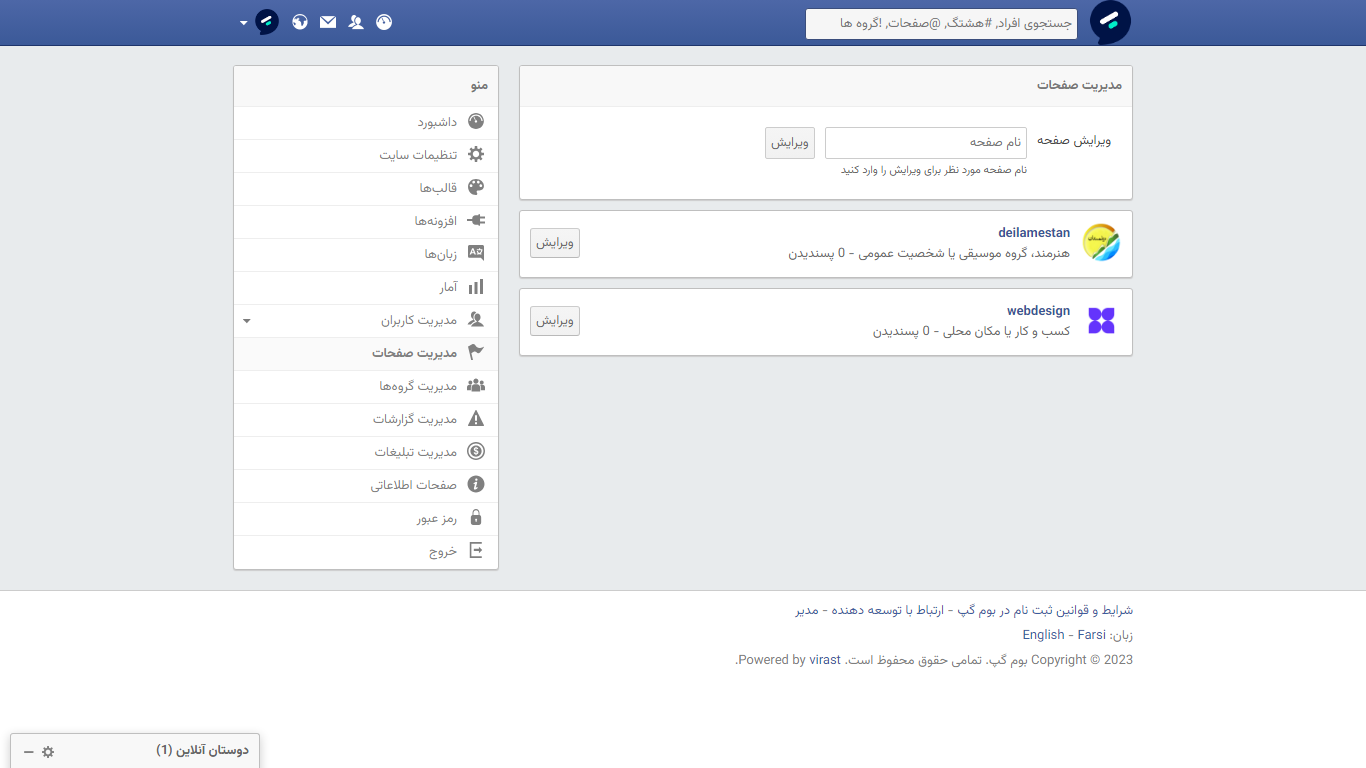Switch language to Farsi

[x=1092, y=635]
